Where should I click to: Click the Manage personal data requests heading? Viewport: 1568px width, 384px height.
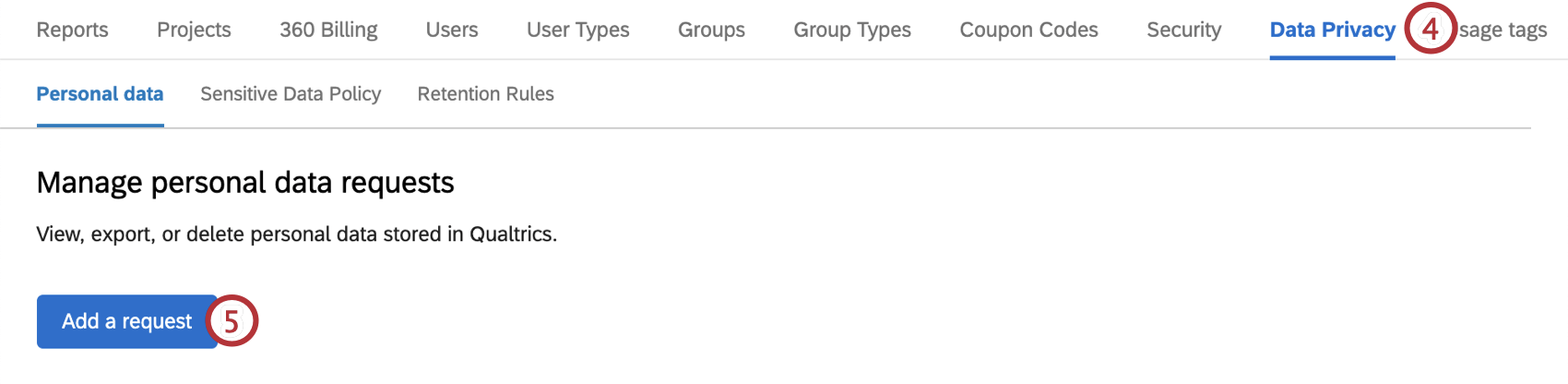pos(245,183)
